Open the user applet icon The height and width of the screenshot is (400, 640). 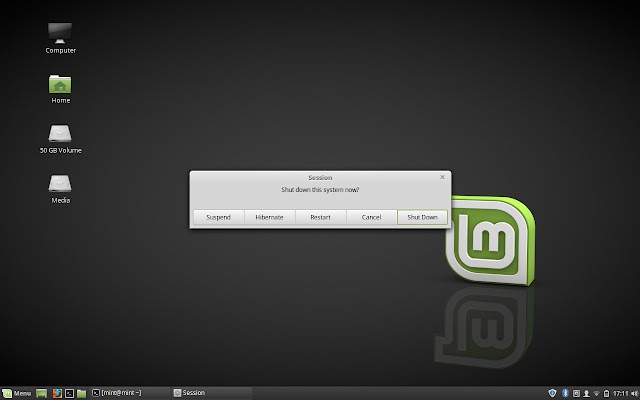click(x=586, y=393)
